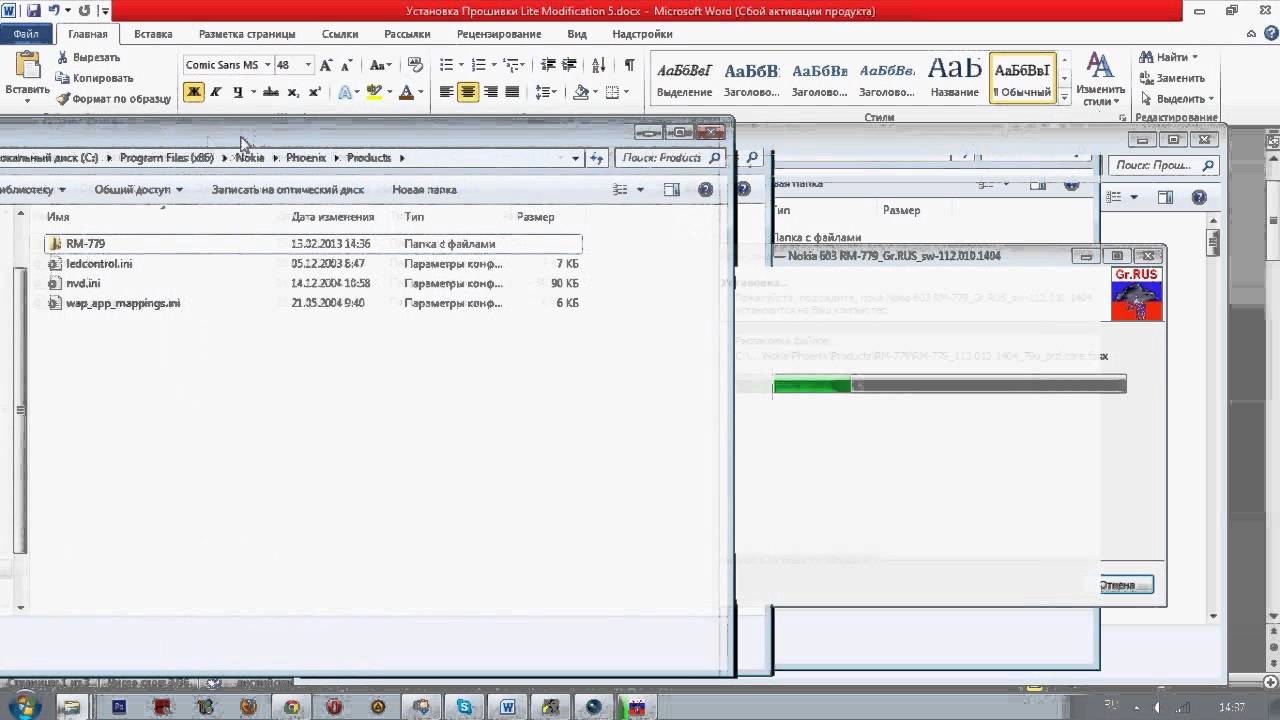The width and height of the screenshot is (1280, 720).
Task: Expand the bullets list dropdown
Action: (x=460, y=65)
